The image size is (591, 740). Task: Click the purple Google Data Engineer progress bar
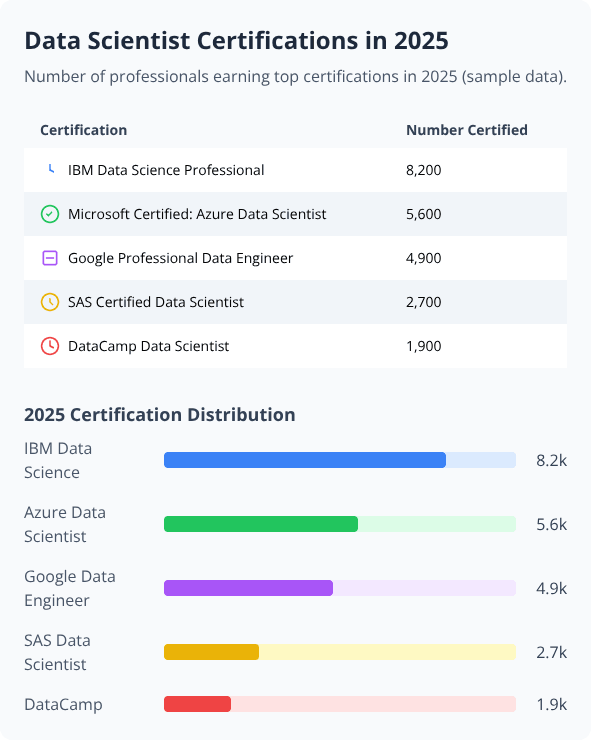click(340, 588)
